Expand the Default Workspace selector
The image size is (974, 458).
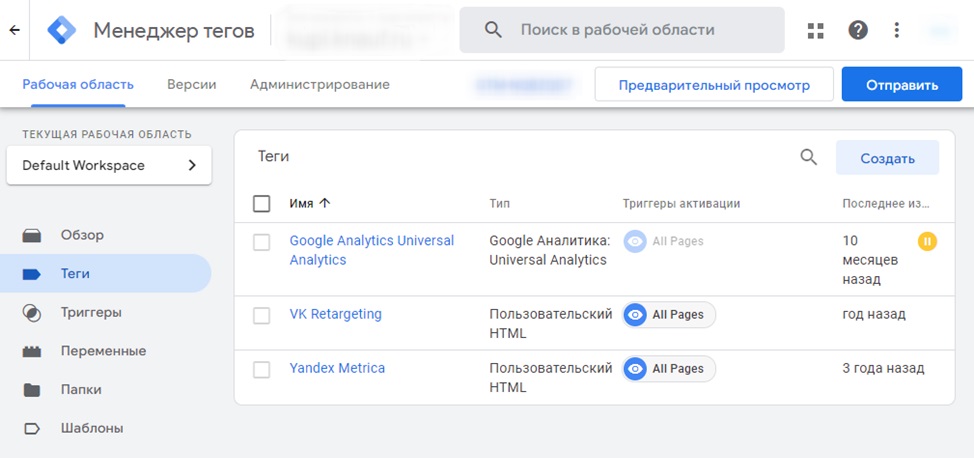109,165
